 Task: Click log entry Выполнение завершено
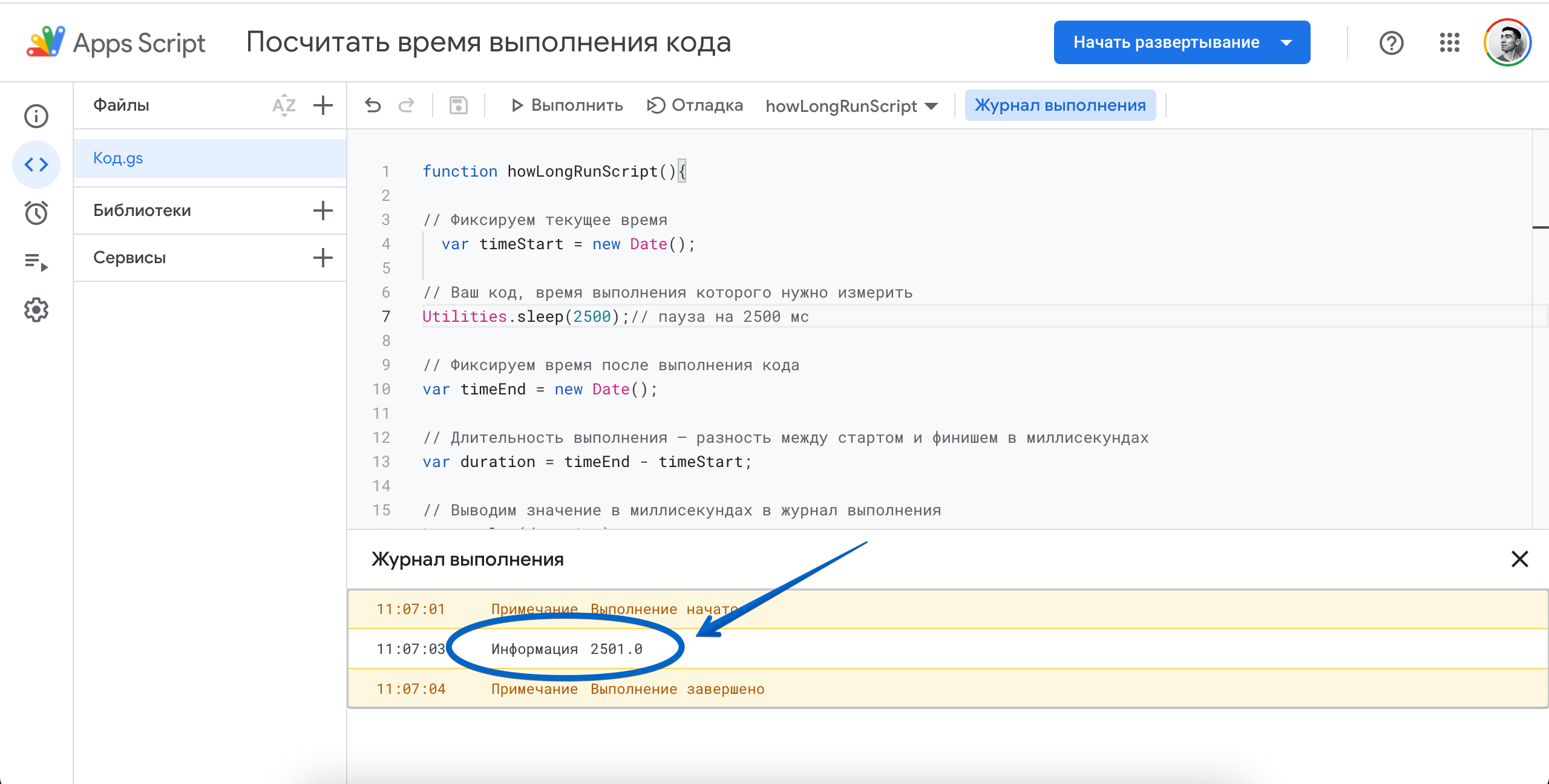948,689
